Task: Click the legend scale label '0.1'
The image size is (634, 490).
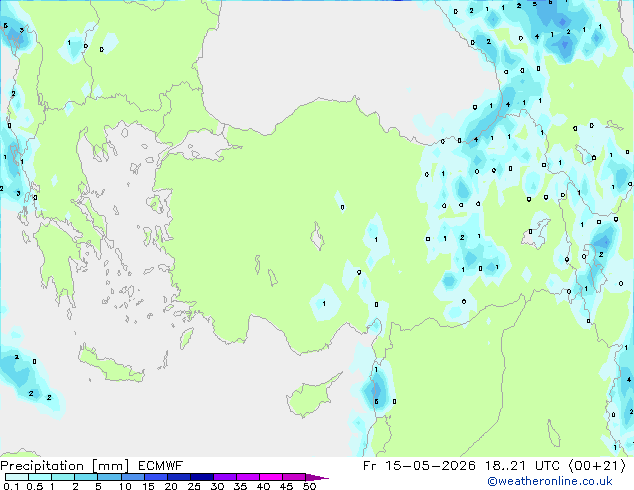Action: [x=11, y=486]
